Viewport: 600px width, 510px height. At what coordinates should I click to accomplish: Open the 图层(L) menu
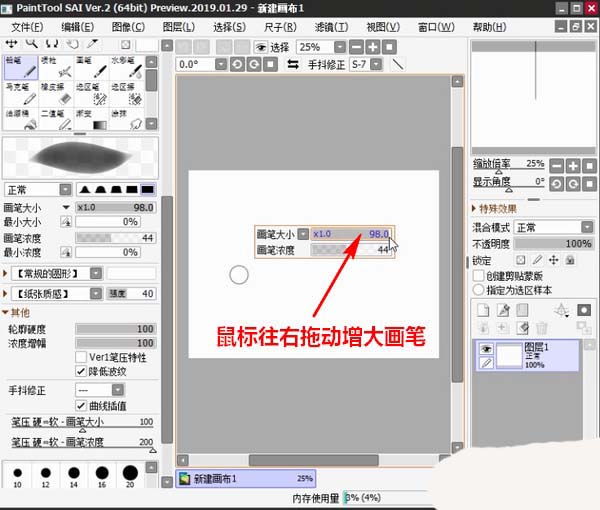tap(179, 27)
